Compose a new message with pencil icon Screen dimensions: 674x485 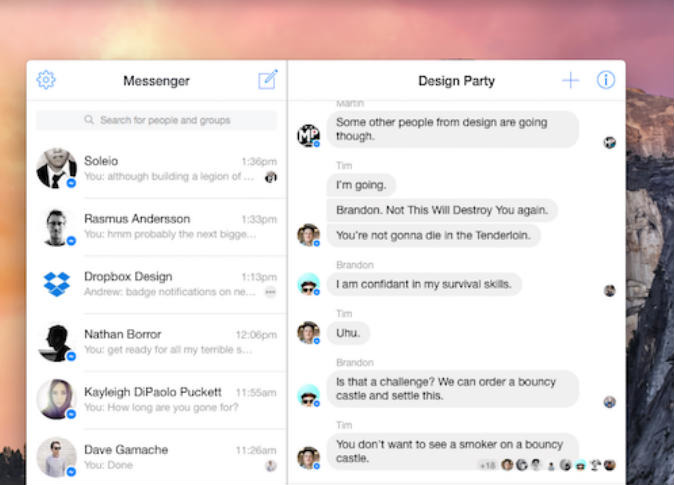(x=267, y=80)
